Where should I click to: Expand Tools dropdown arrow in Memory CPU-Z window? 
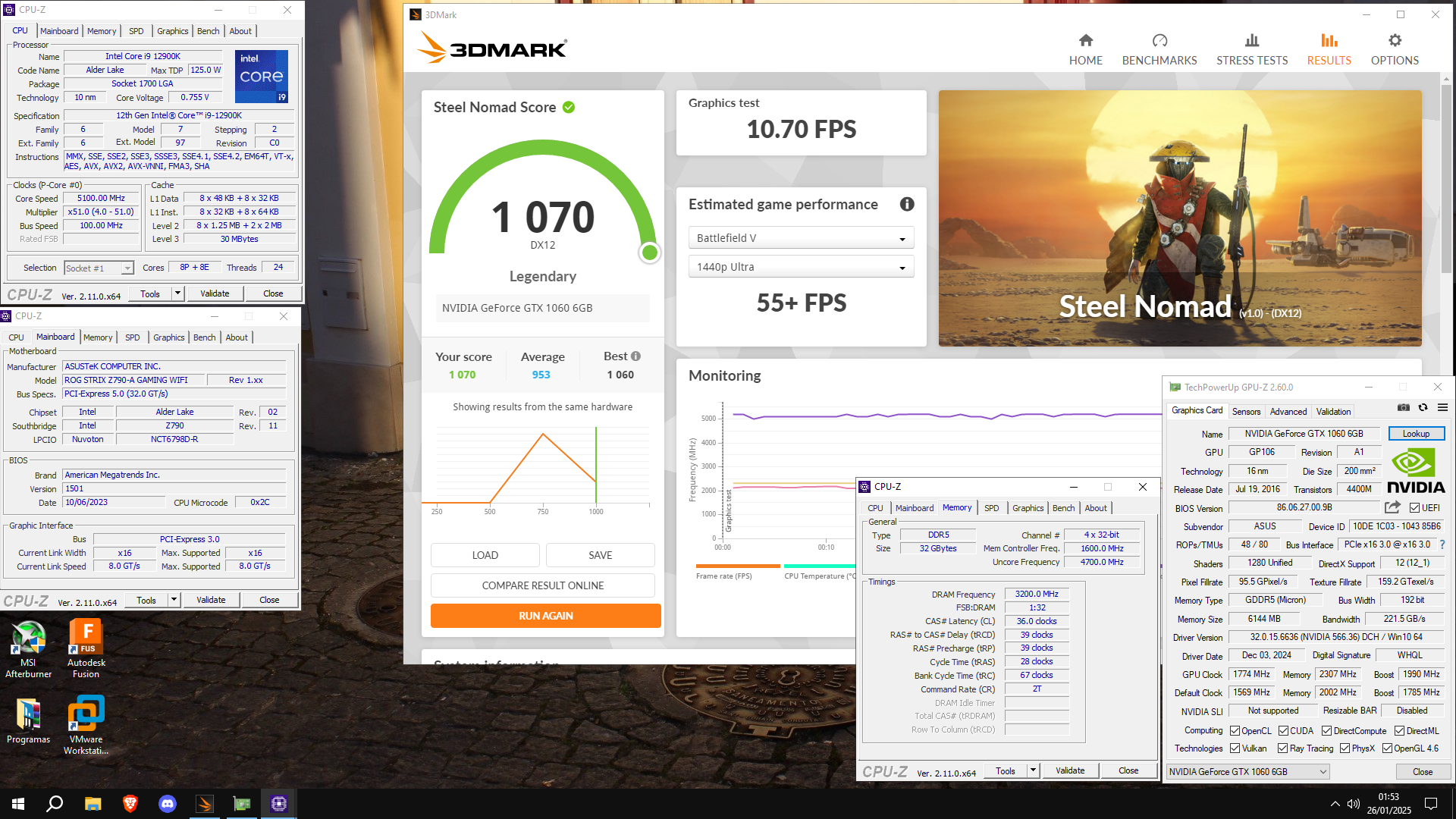[1033, 770]
